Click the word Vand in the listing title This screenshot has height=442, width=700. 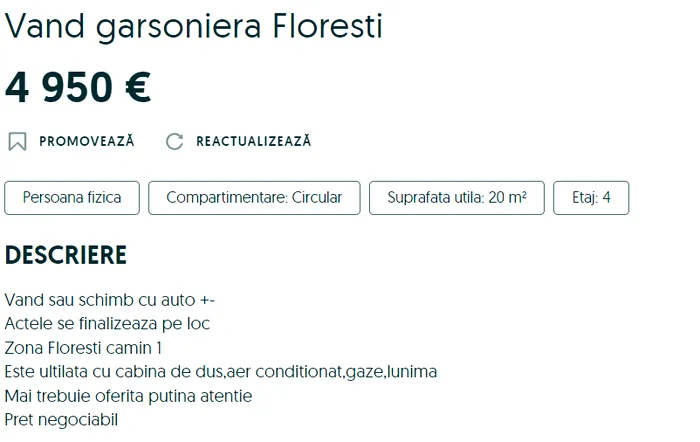click(x=45, y=26)
